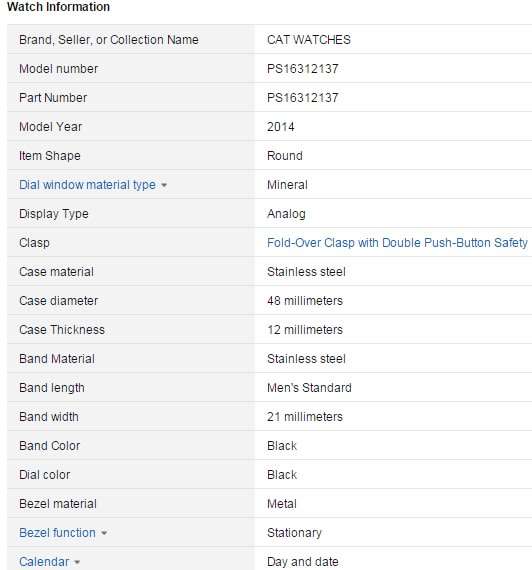
Task: Click the Model number value PS16312137
Action: click(303, 69)
